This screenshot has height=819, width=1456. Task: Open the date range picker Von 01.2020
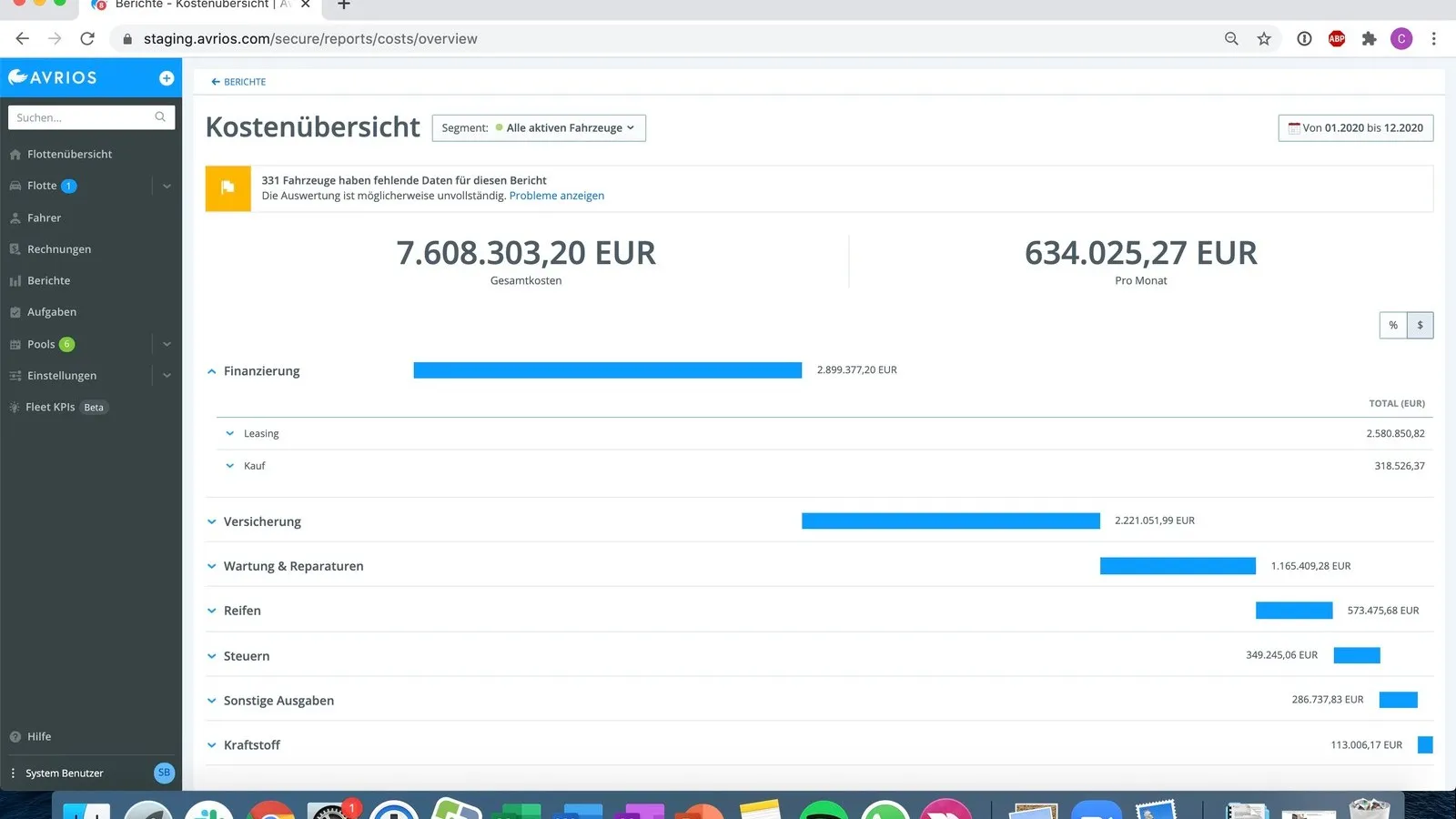pyautogui.click(x=1356, y=128)
